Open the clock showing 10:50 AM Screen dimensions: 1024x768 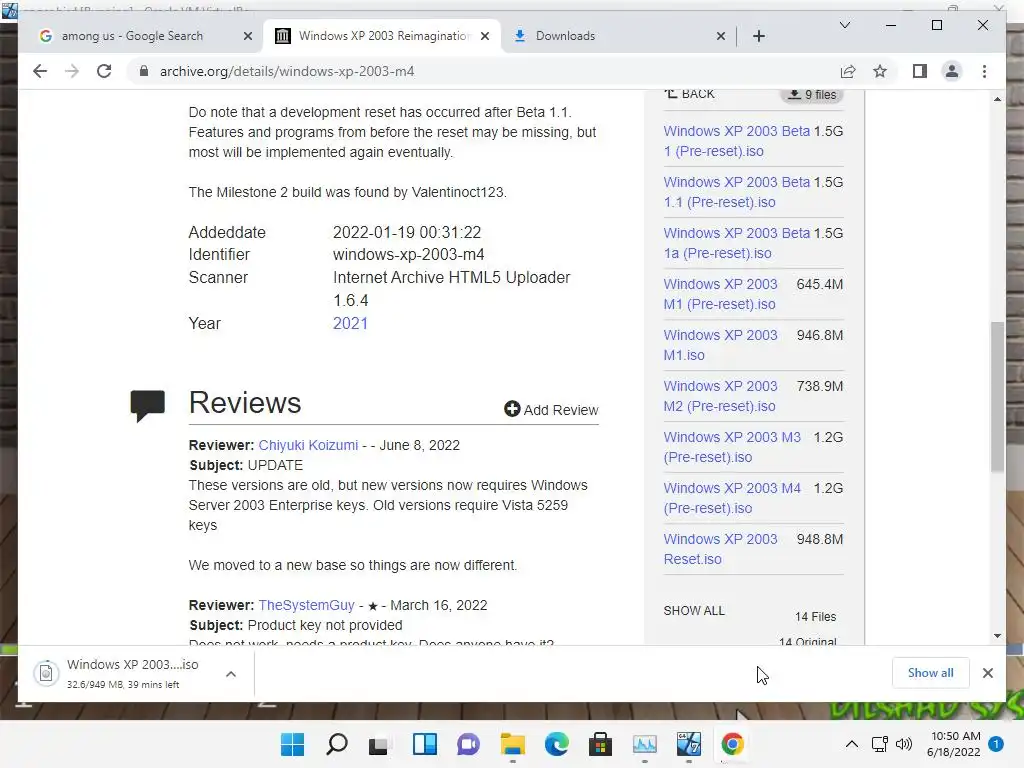pyautogui.click(x=954, y=744)
